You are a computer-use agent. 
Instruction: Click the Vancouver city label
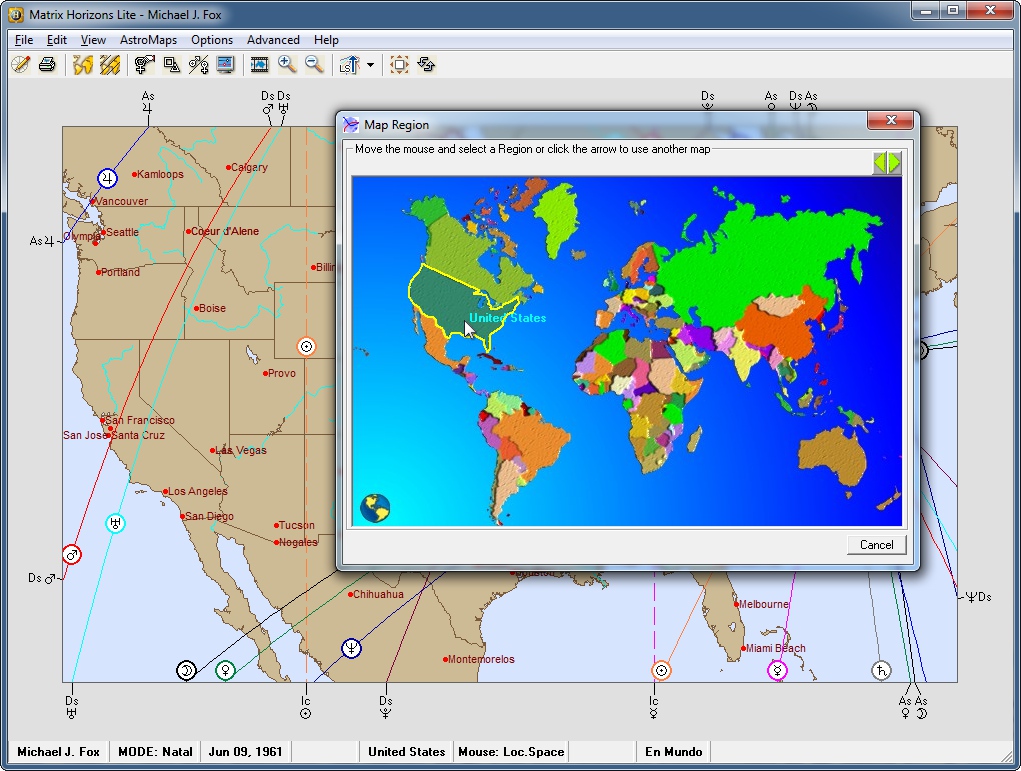click(x=122, y=201)
